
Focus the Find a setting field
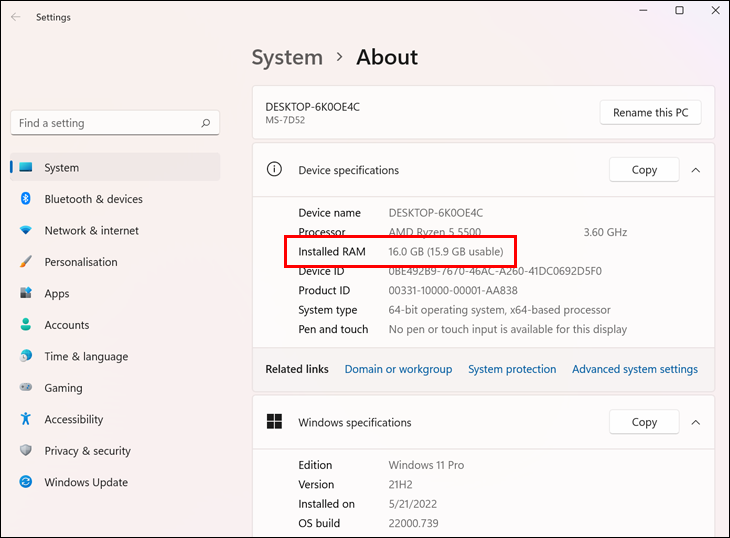coord(115,123)
